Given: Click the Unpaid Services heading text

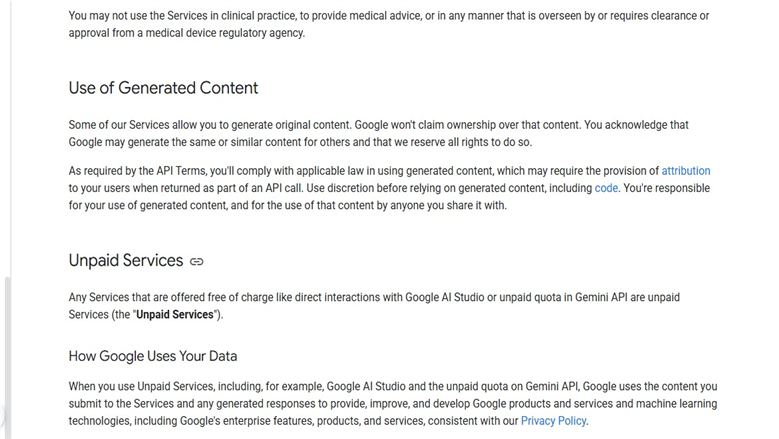Looking at the screenshot, I should tap(126, 261).
